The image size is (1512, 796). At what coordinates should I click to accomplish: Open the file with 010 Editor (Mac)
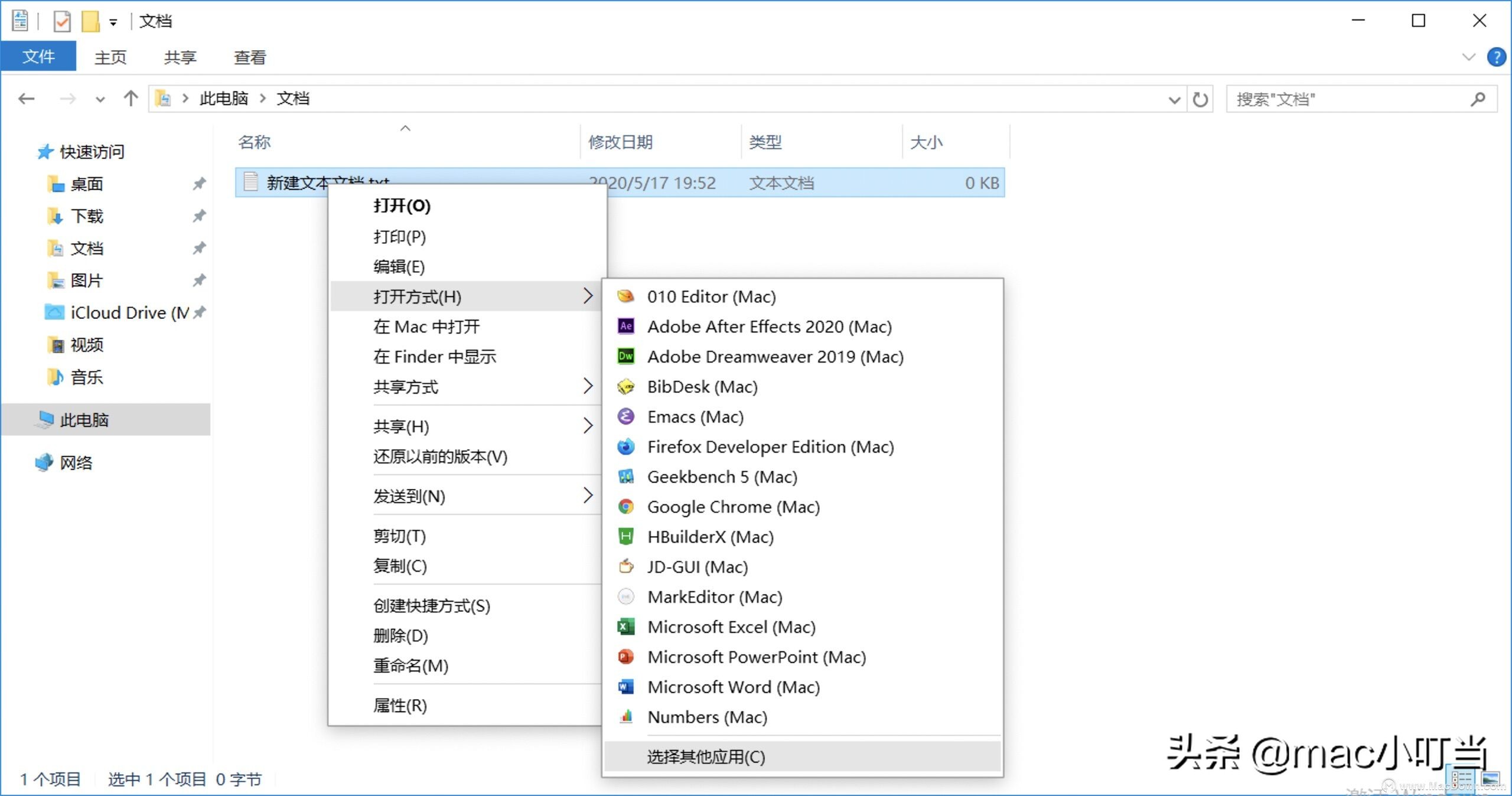(711, 296)
